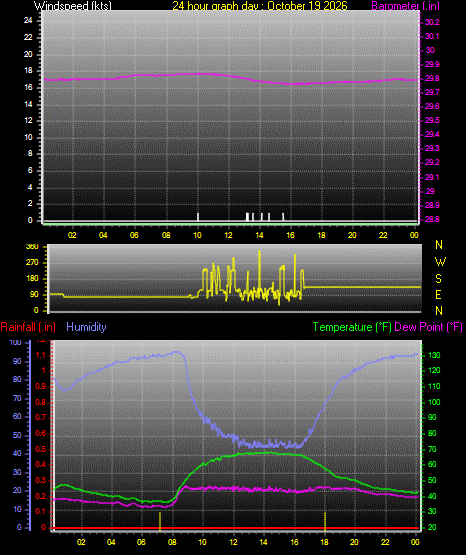Click the 10 hour label under windspeed graph
Screen dimensions: 466x555
pos(197,235)
